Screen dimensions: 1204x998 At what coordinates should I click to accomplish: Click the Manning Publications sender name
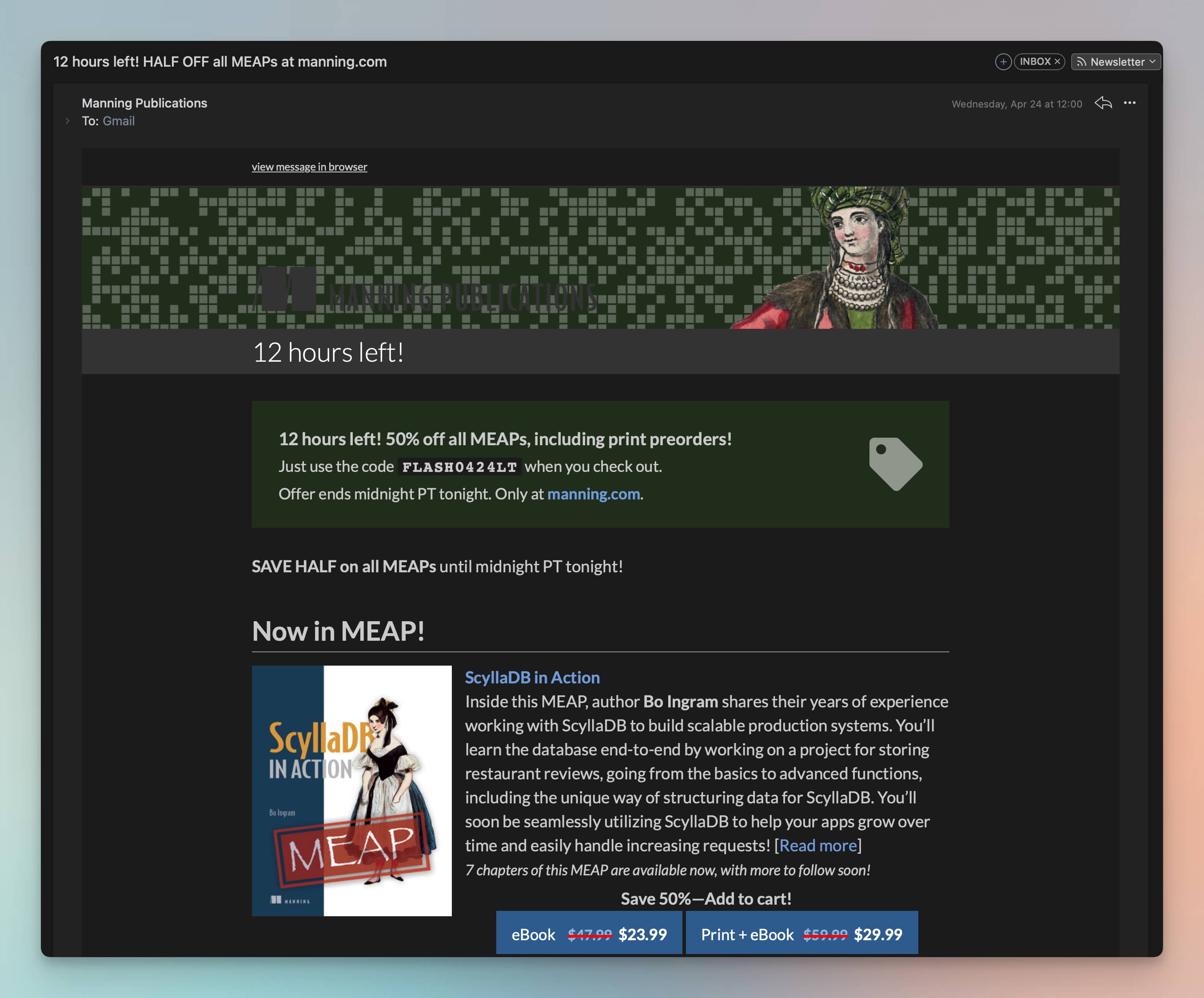pyautogui.click(x=144, y=103)
